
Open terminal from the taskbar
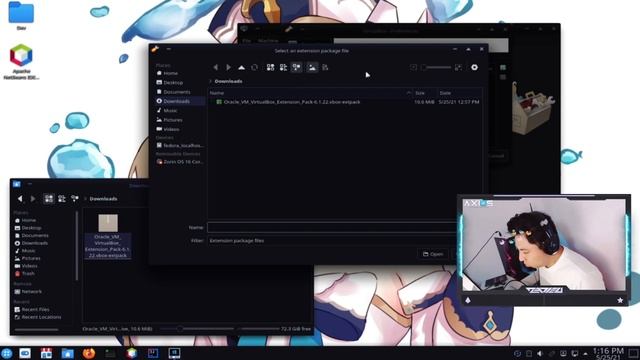(x=110, y=353)
